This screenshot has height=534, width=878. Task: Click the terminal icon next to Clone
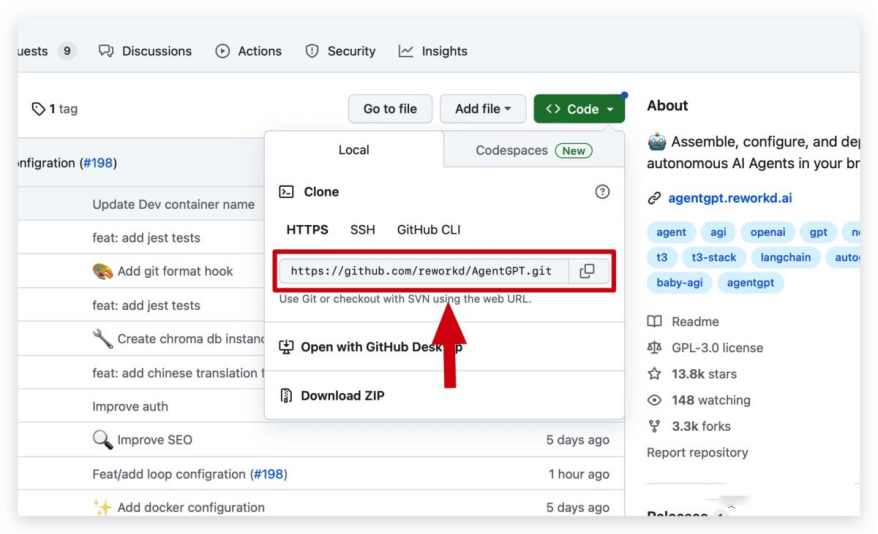(x=286, y=192)
